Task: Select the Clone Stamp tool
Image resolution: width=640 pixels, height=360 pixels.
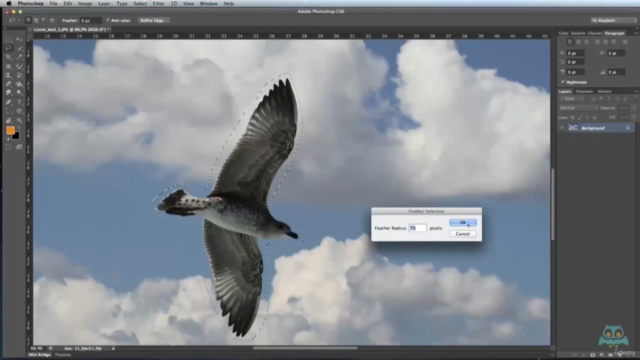Action: (x=8, y=75)
